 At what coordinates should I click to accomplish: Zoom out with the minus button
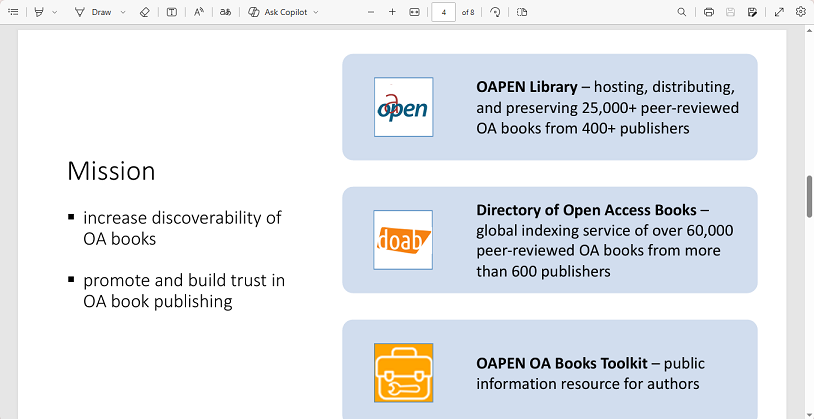371,12
